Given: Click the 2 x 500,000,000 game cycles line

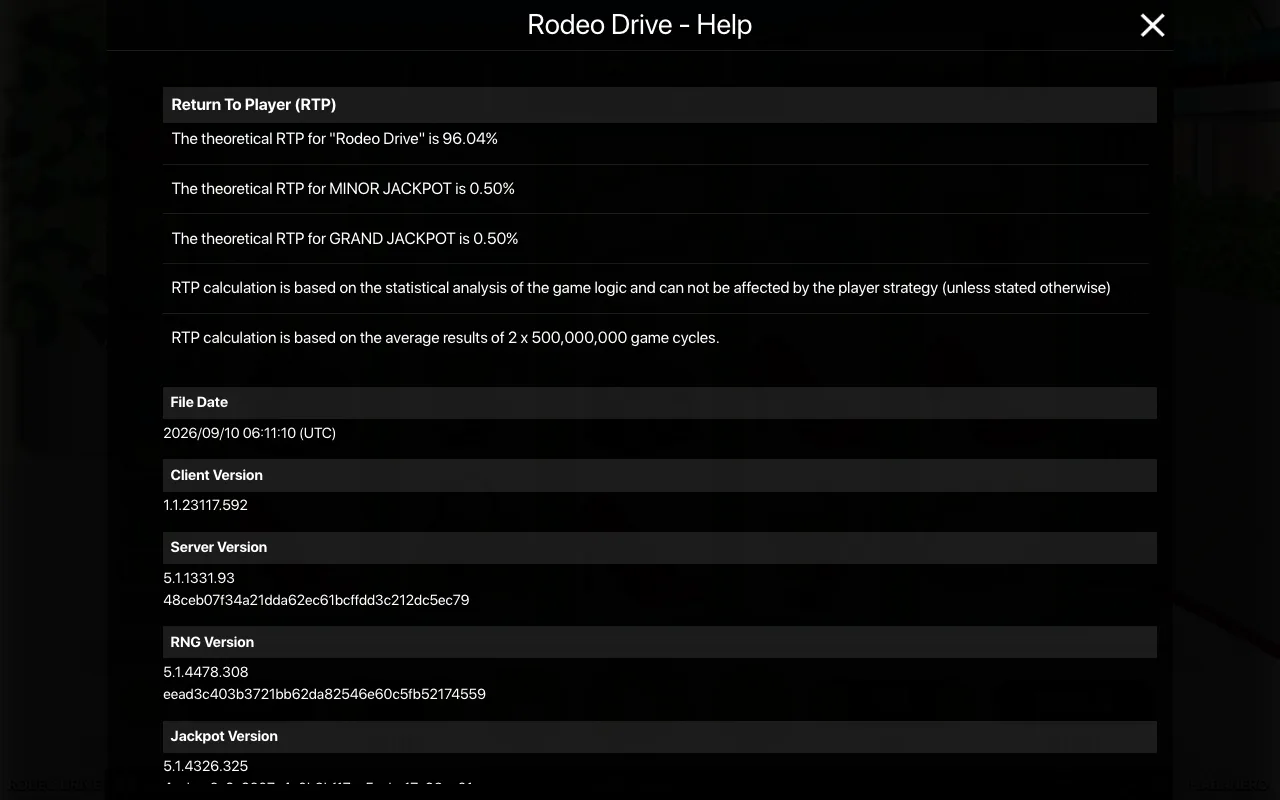Looking at the screenshot, I should [x=445, y=338].
